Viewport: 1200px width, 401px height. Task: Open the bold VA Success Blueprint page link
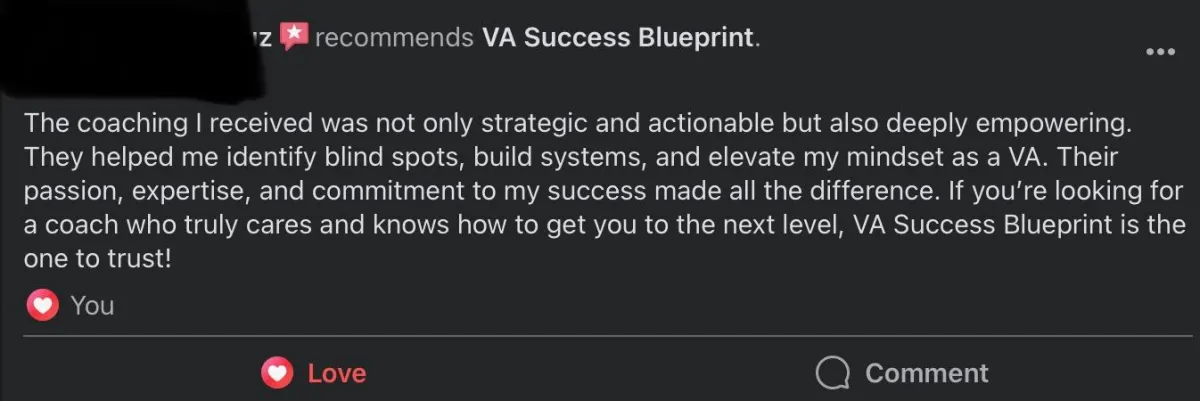[x=616, y=37]
